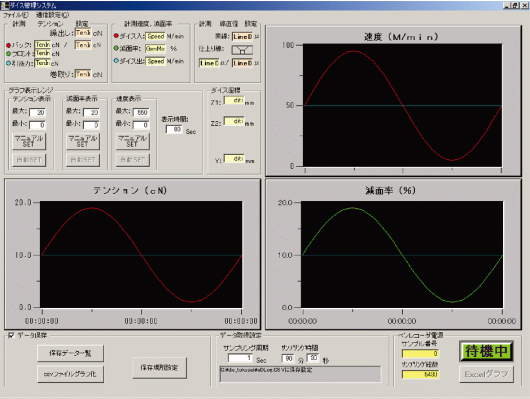
Task: Open the 保存データ一覧 list
Action: (70, 353)
